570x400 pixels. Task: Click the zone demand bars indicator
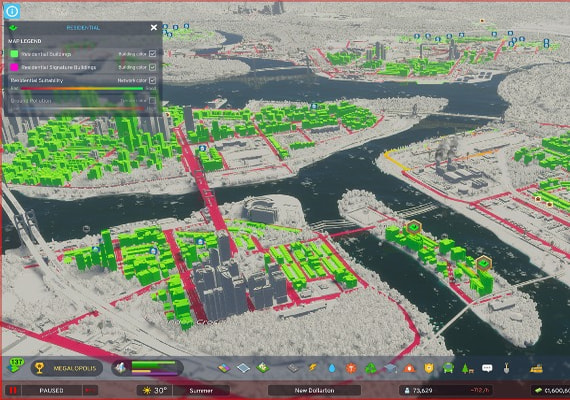click(148, 368)
